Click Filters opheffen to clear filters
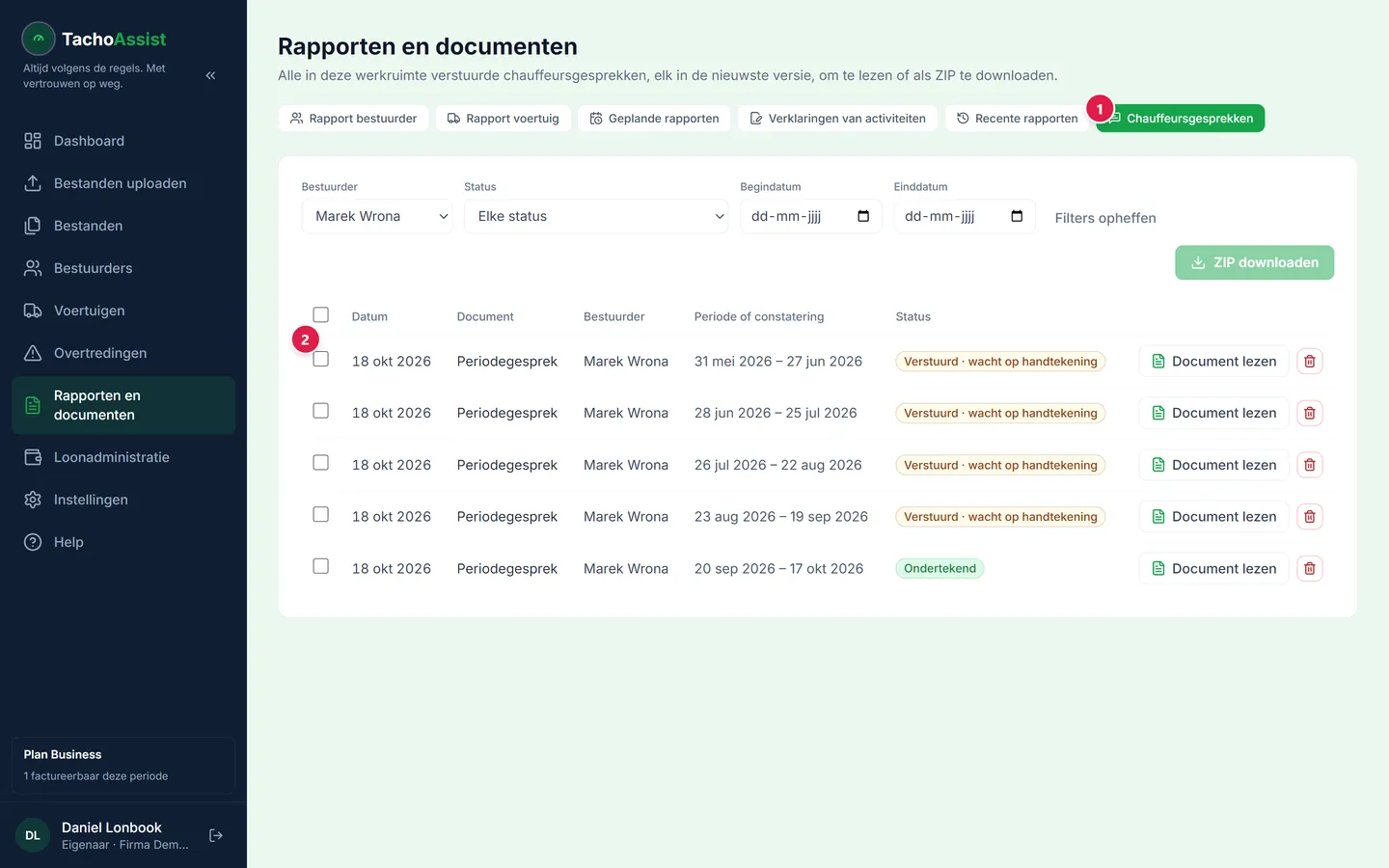 [1105, 218]
